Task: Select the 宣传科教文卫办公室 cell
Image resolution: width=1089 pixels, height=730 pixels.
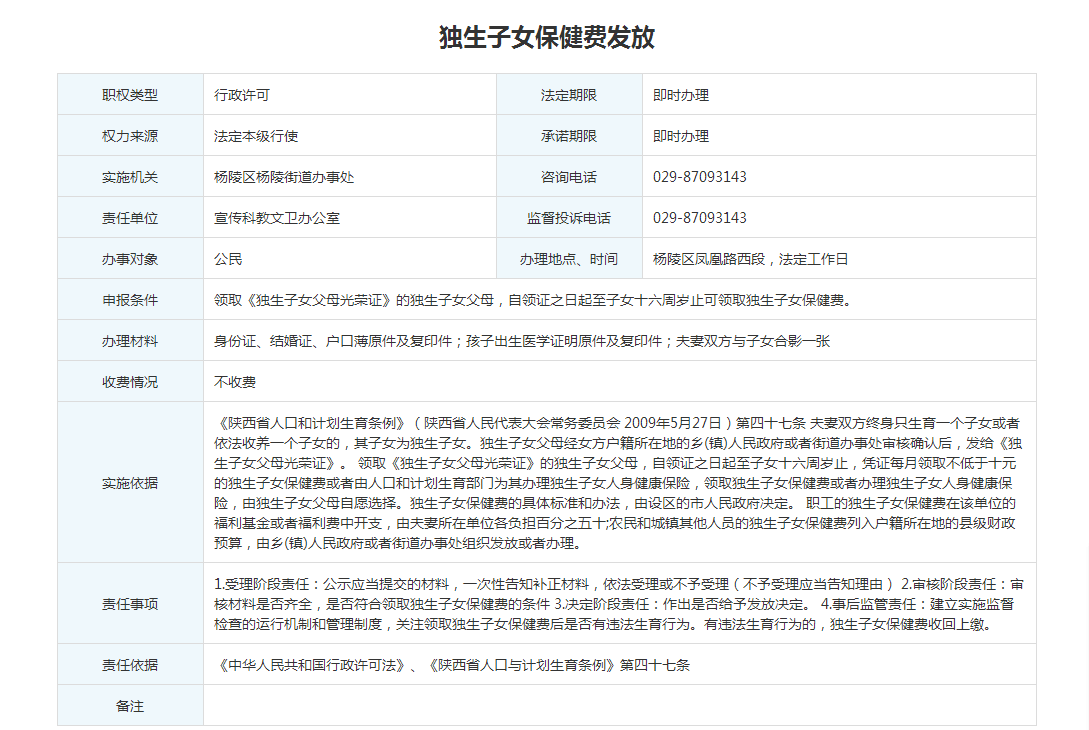Action: (277, 218)
